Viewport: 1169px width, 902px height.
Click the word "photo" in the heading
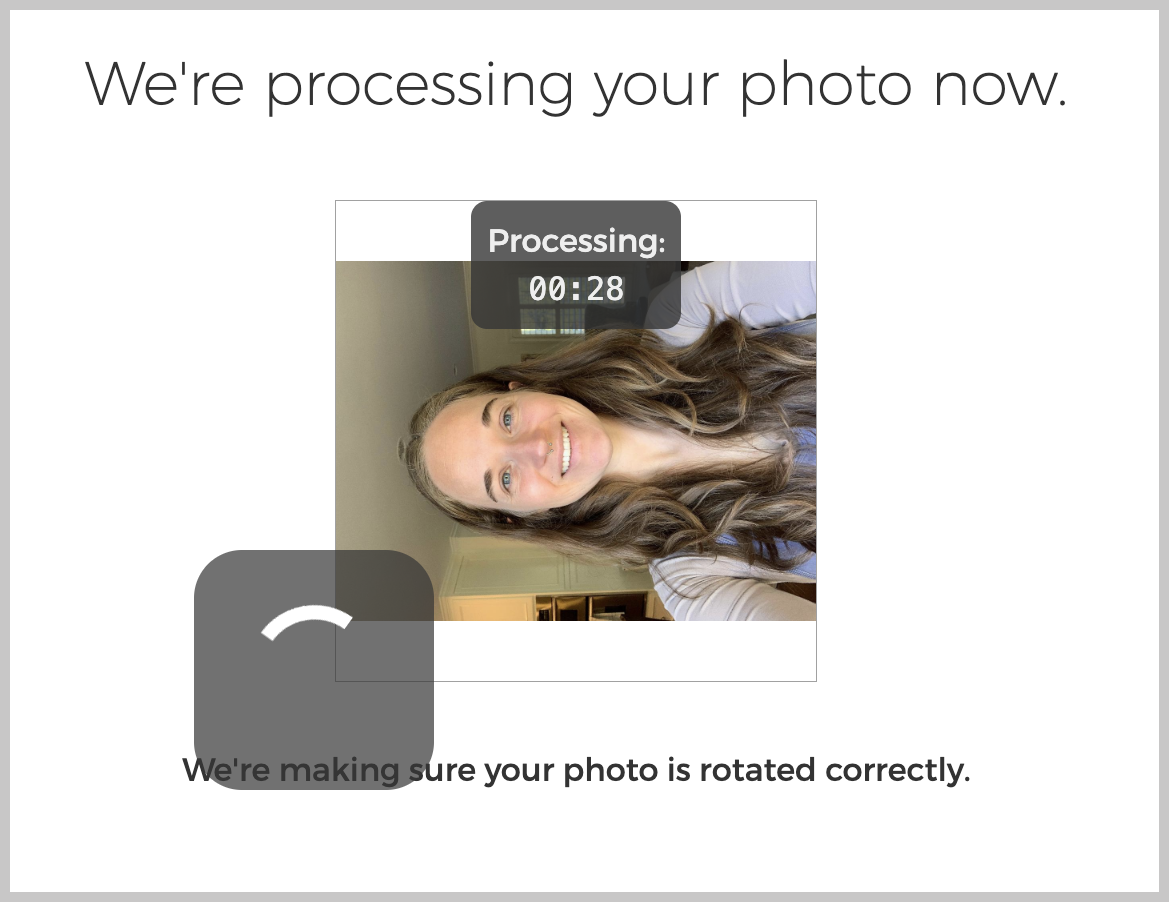click(826, 86)
